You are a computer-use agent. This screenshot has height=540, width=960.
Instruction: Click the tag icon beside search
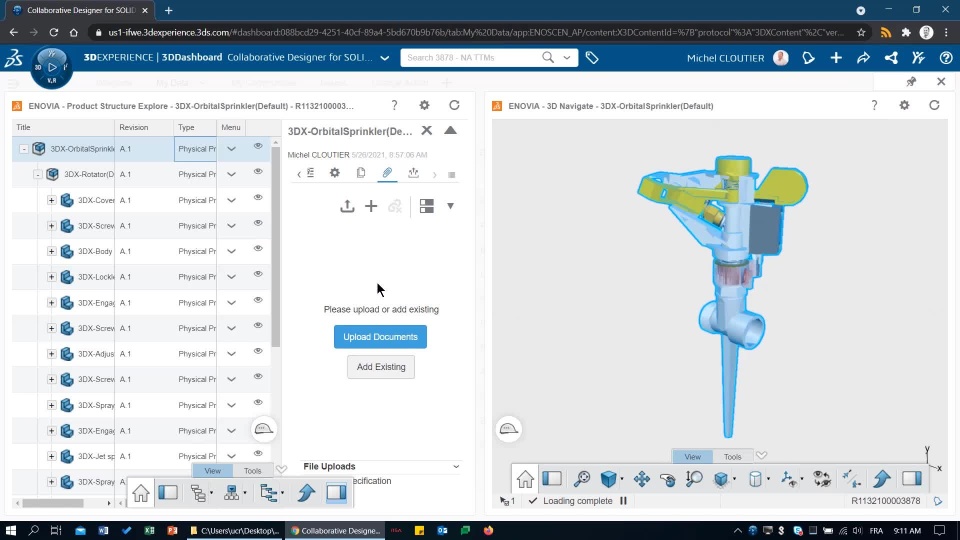tap(592, 58)
